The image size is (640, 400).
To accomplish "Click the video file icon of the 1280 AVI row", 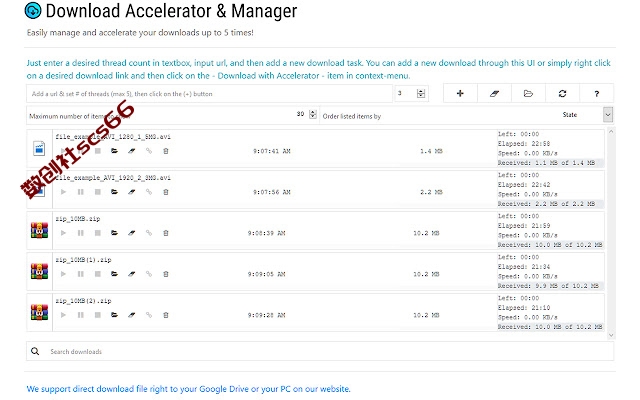I will pyautogui.click(x=39, y=148).
